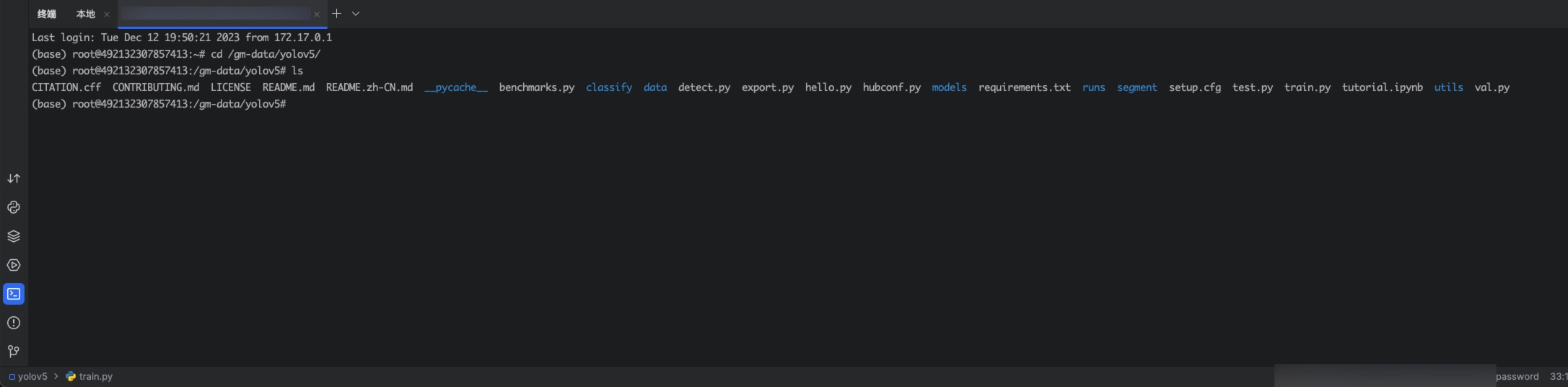
Task: Click val.py in the ls output
Action: (x=1492, y=87)
